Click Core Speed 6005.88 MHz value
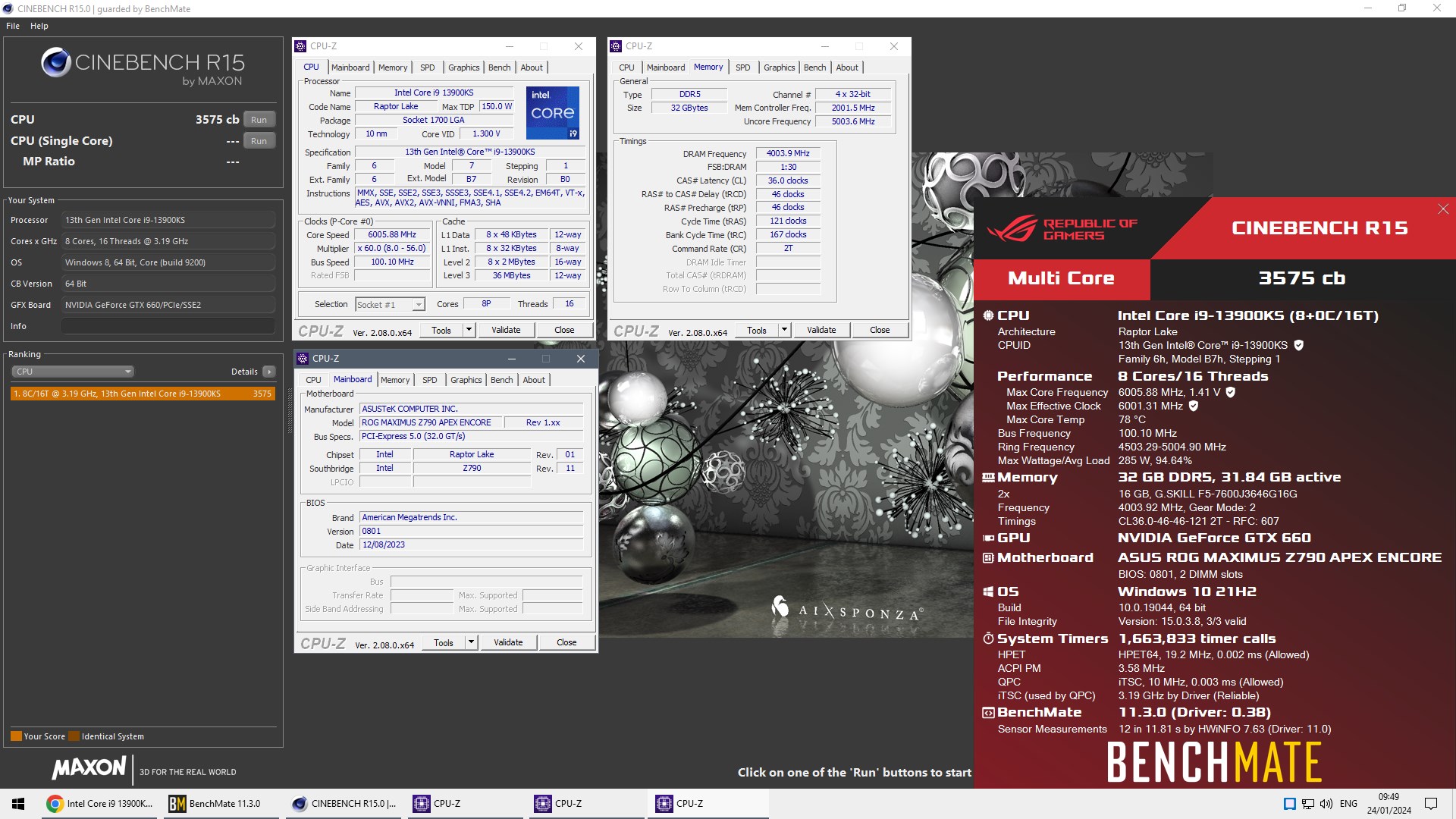1456x819 pixels. click(x=392, y=235)
